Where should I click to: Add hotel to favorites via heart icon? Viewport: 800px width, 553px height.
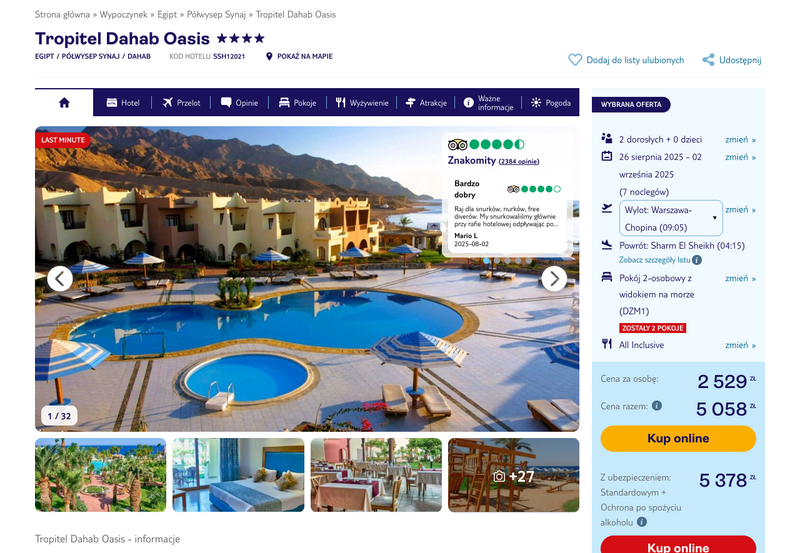575,60
